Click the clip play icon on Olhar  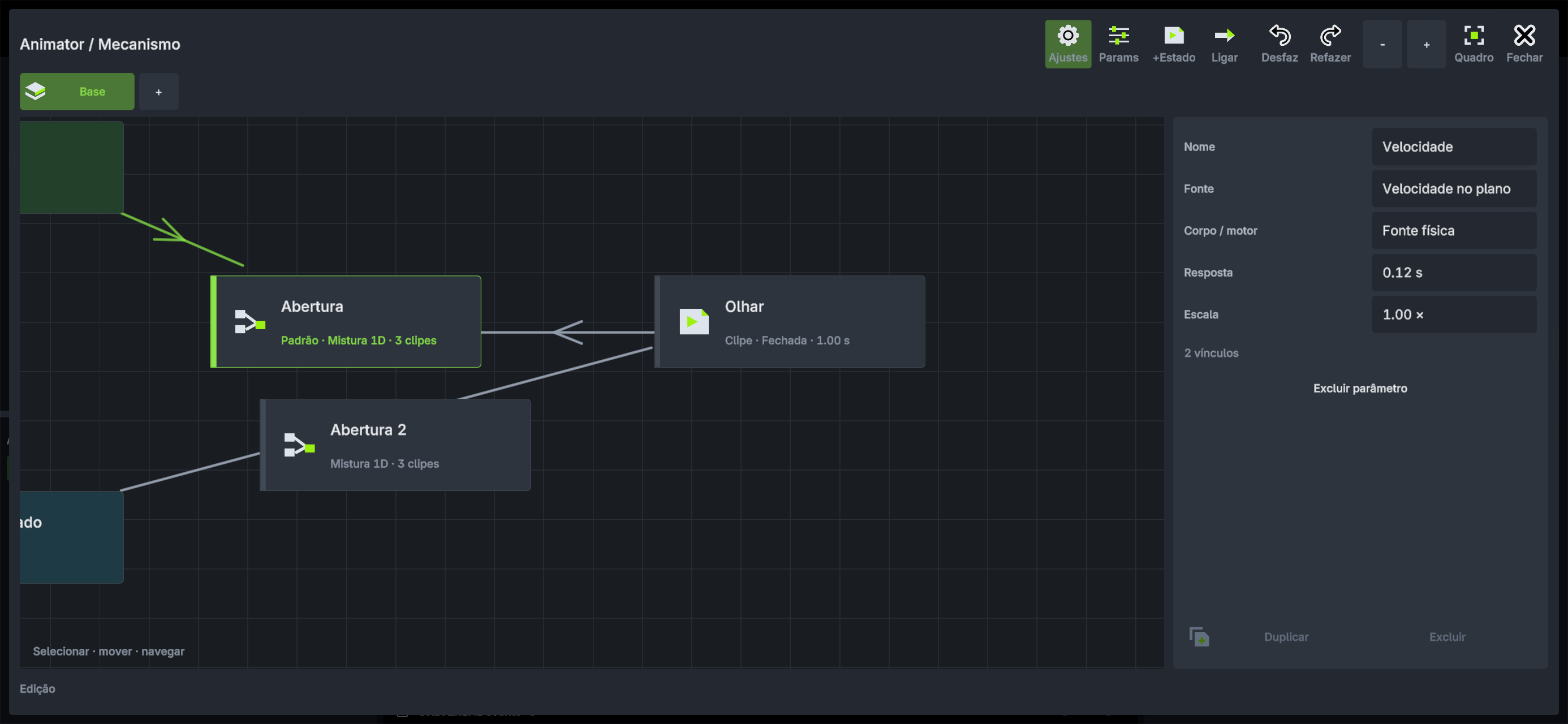pos(694,321)
